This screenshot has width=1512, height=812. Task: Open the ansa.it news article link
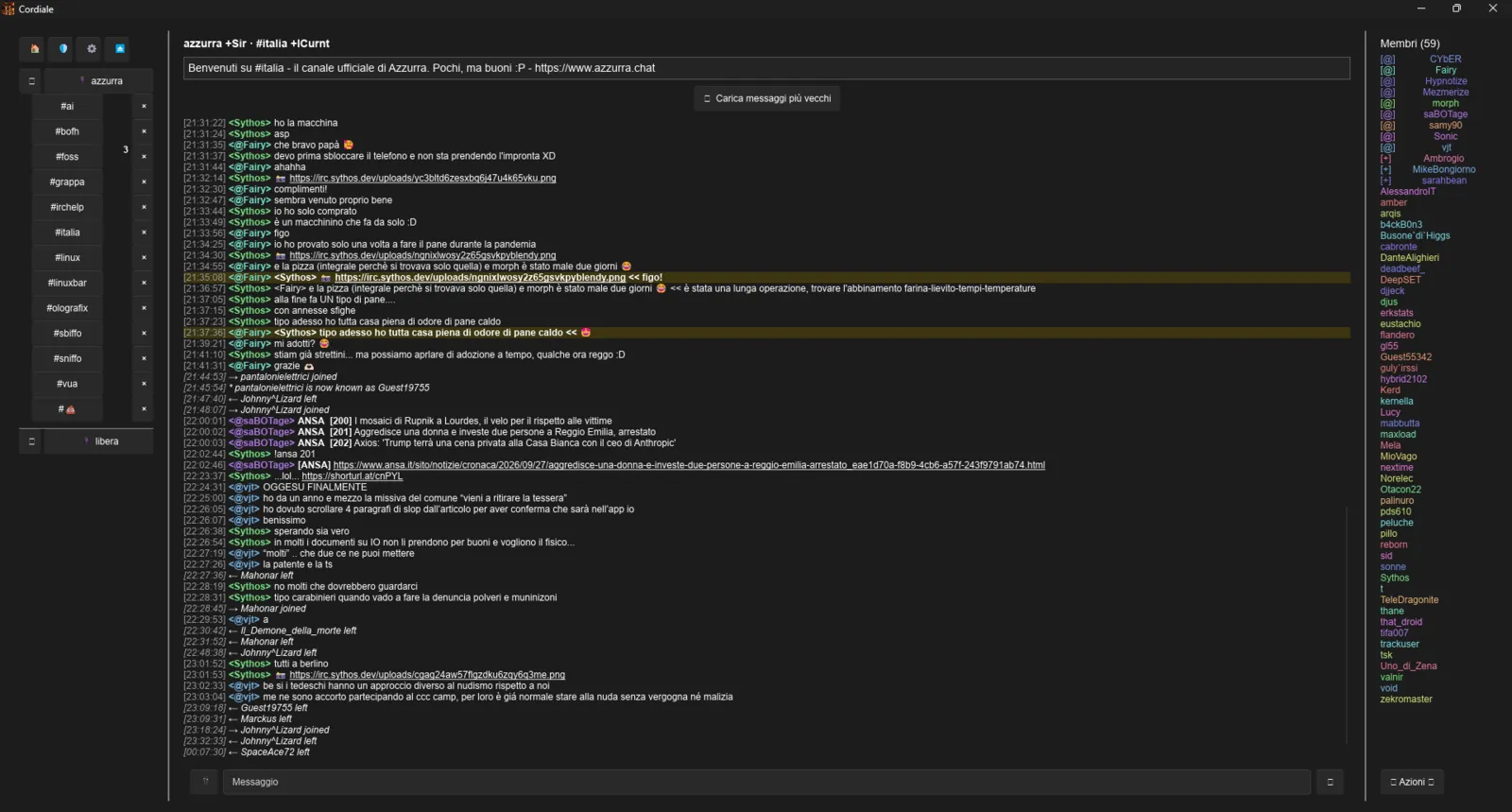pyautogui.click(x=689, y=465)
